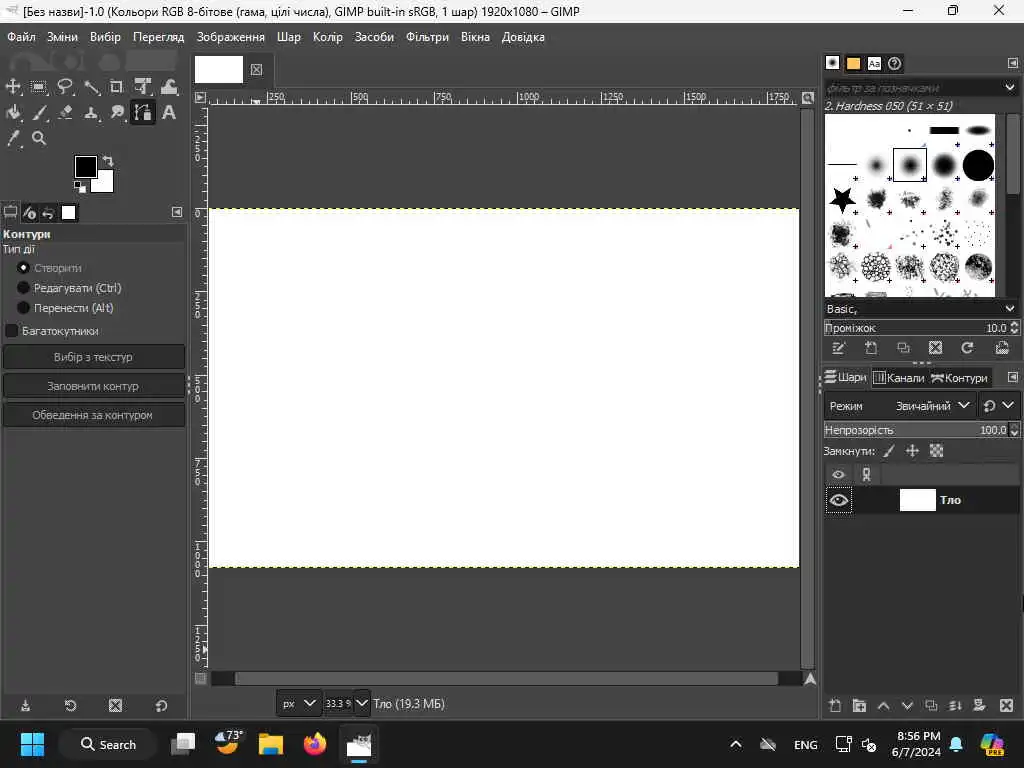Create a new layer group
Screen dimensions: 1024x768
click(x=859, y=705)
